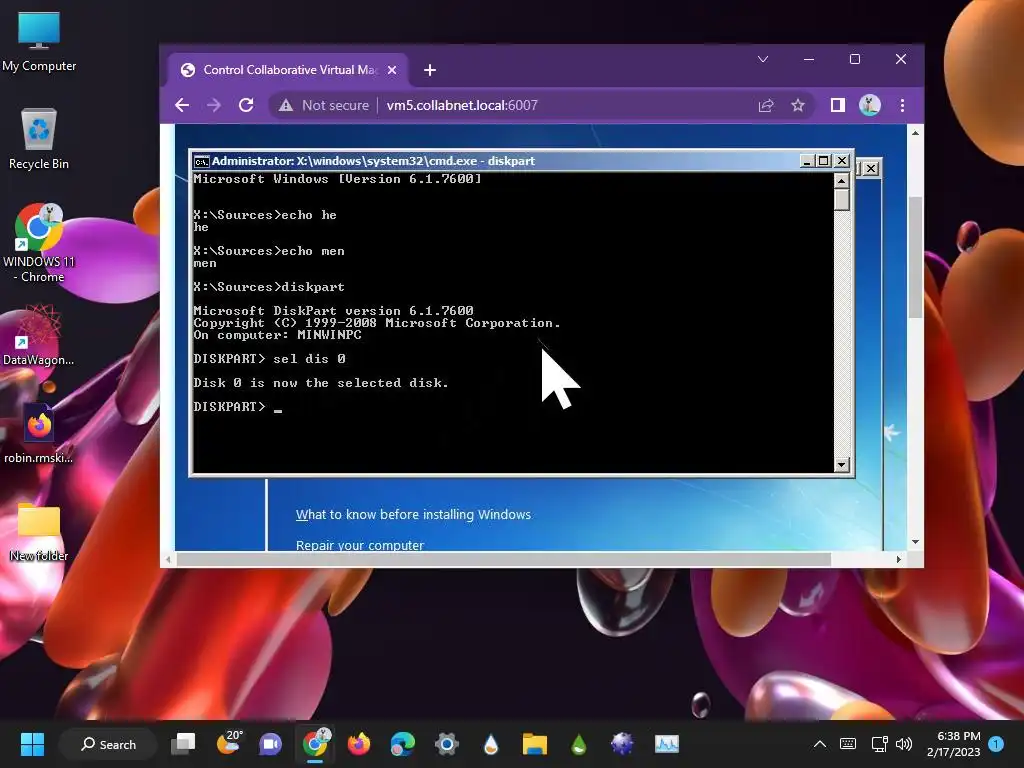Open the notification badge icon
The image size is (1024, 768).
click(996, 743)
